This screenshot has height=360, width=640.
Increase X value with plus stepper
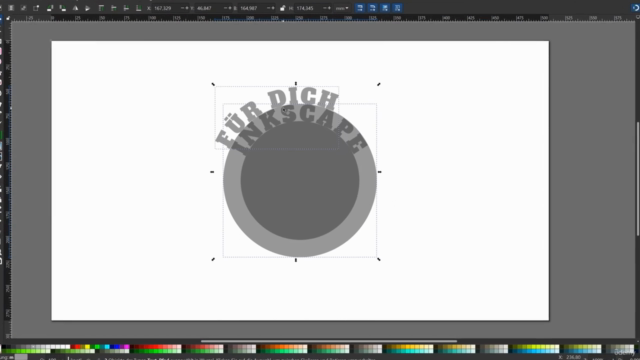pyautogui.click(x=187, y=8)
